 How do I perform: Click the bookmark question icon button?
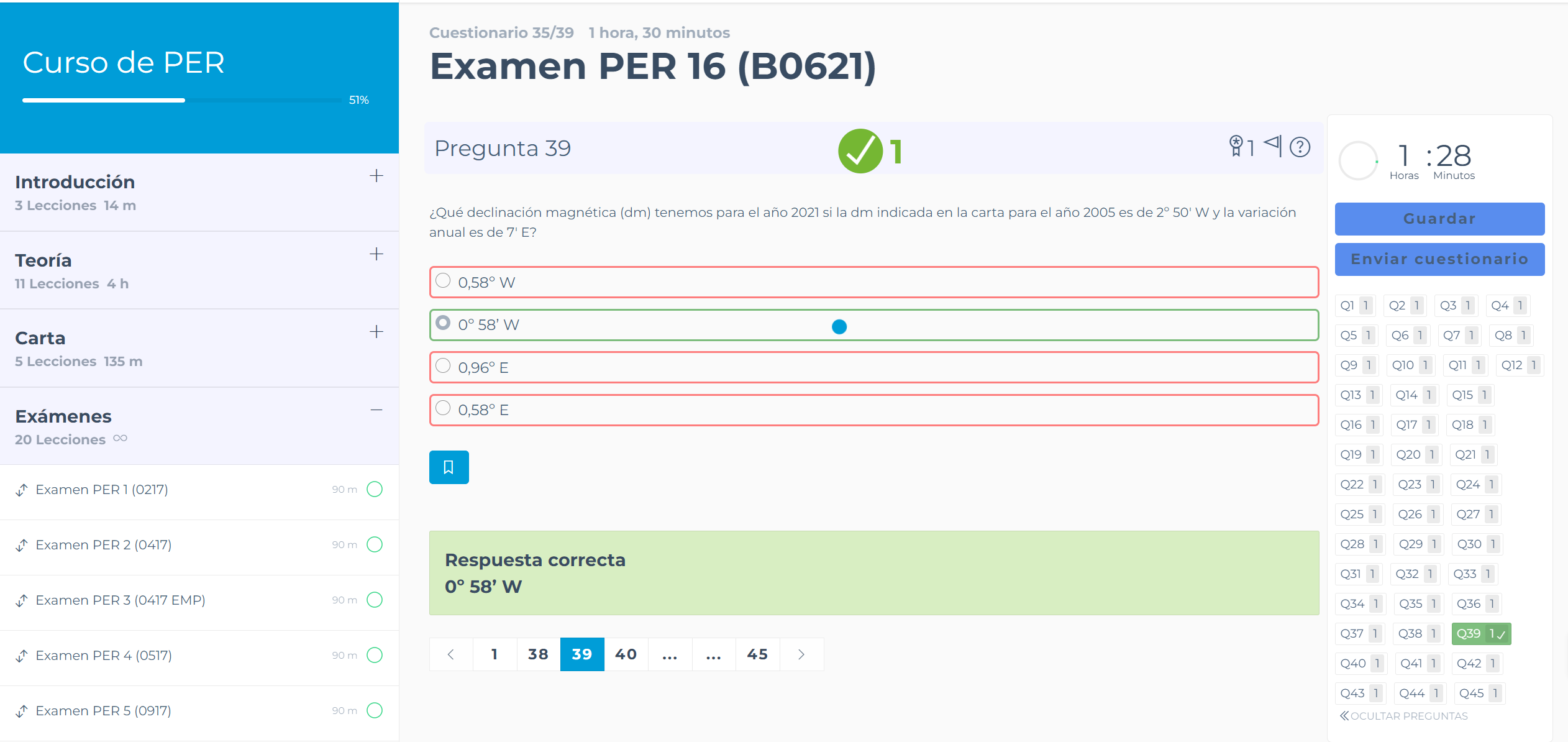(x=449, y=467)
